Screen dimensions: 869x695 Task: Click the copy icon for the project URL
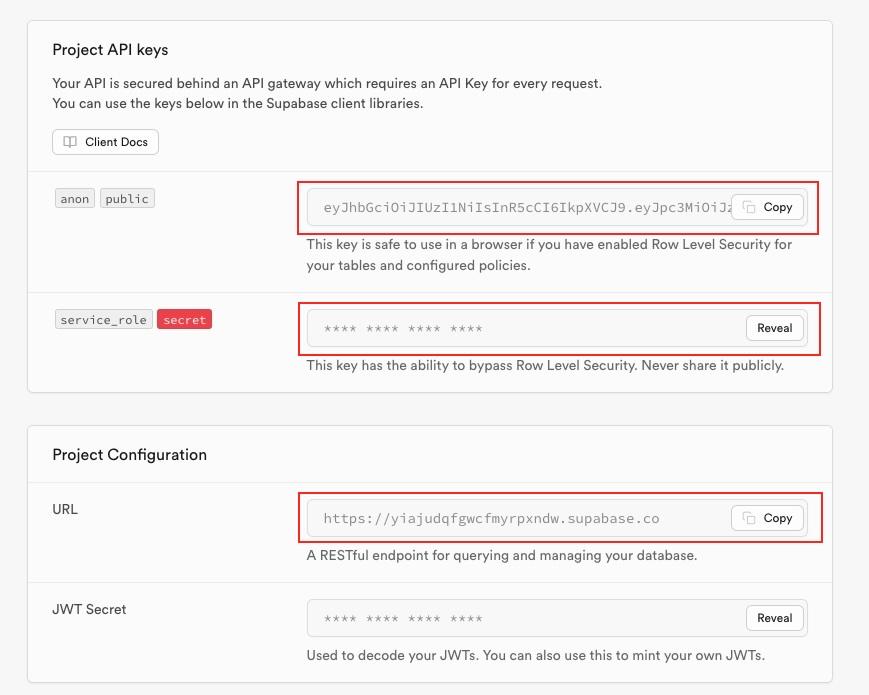pyautogui.click(x=749, y=518)
